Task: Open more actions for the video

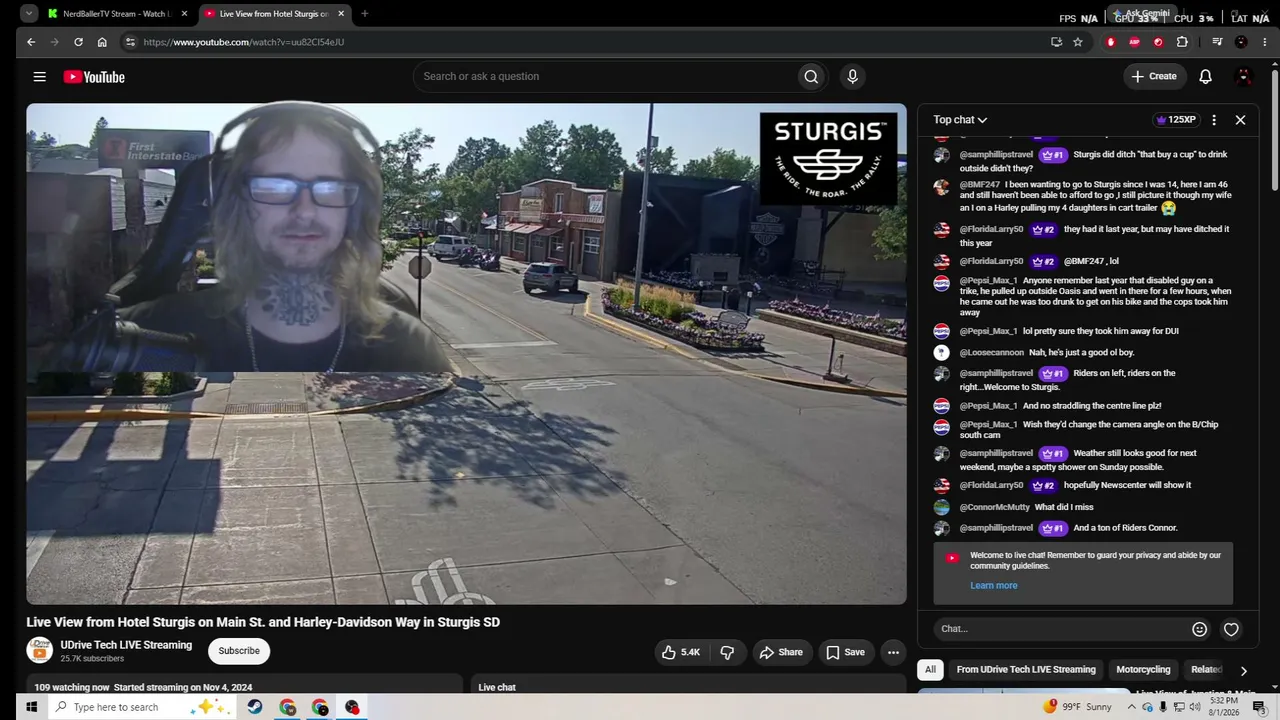Action: (x=893, y=652)
